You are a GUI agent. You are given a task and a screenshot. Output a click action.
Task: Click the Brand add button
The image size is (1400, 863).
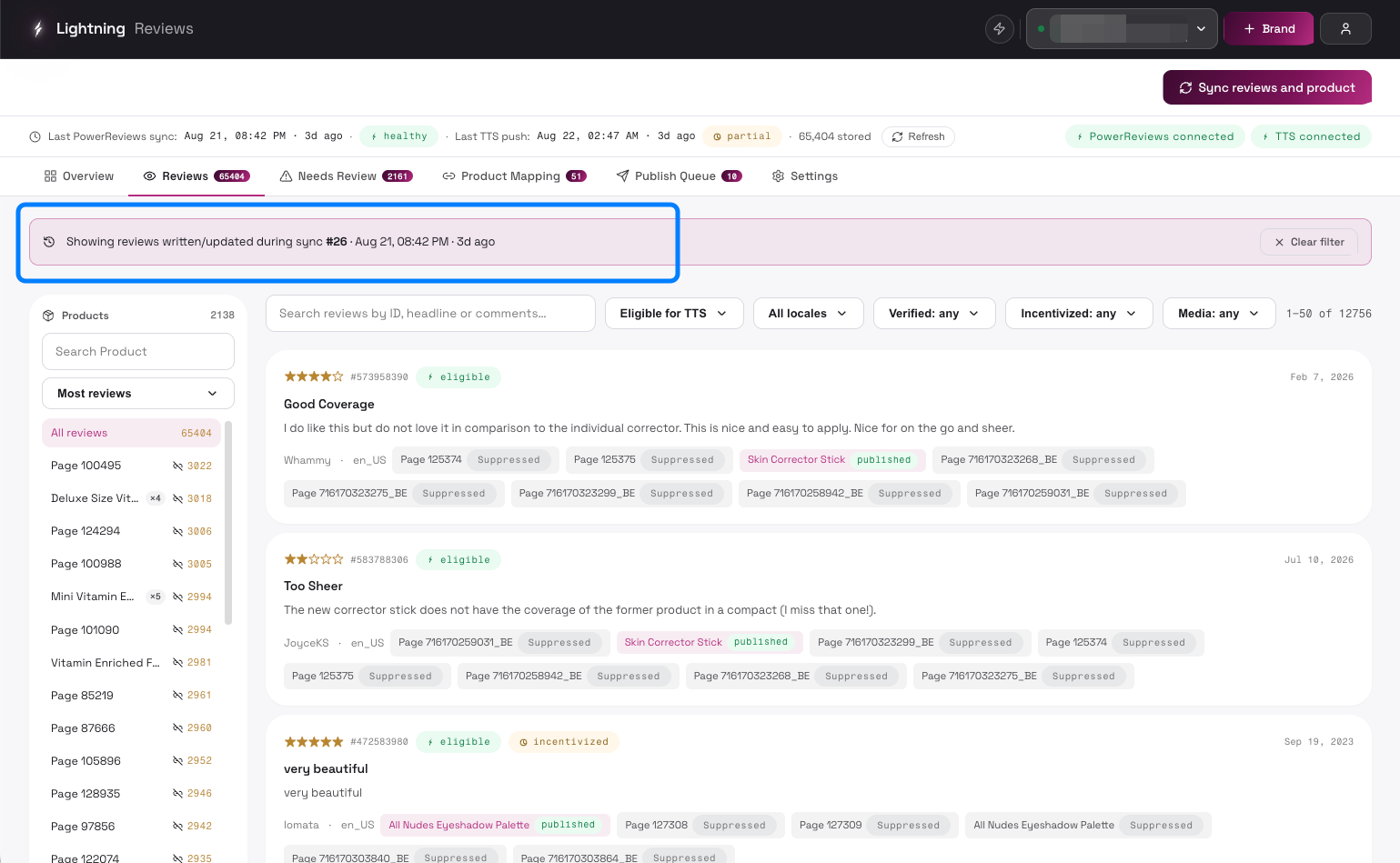(1269, 29)
